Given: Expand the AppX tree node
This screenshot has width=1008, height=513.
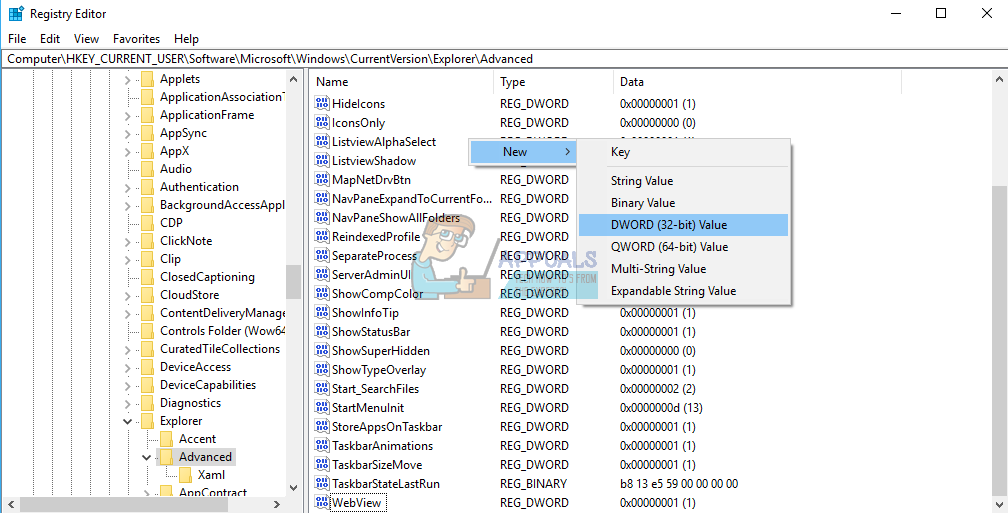Looking at the screenshot, I should tap(127, 152).
